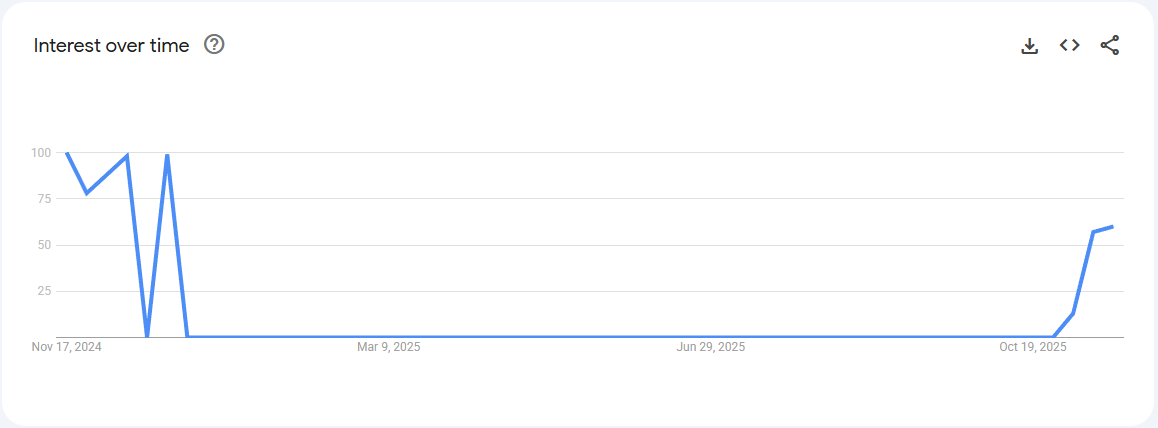Click the Jun 29, 2025 date label
Image resolution: width=1158 pixels, height=428 pixels.
pos(710,347)
